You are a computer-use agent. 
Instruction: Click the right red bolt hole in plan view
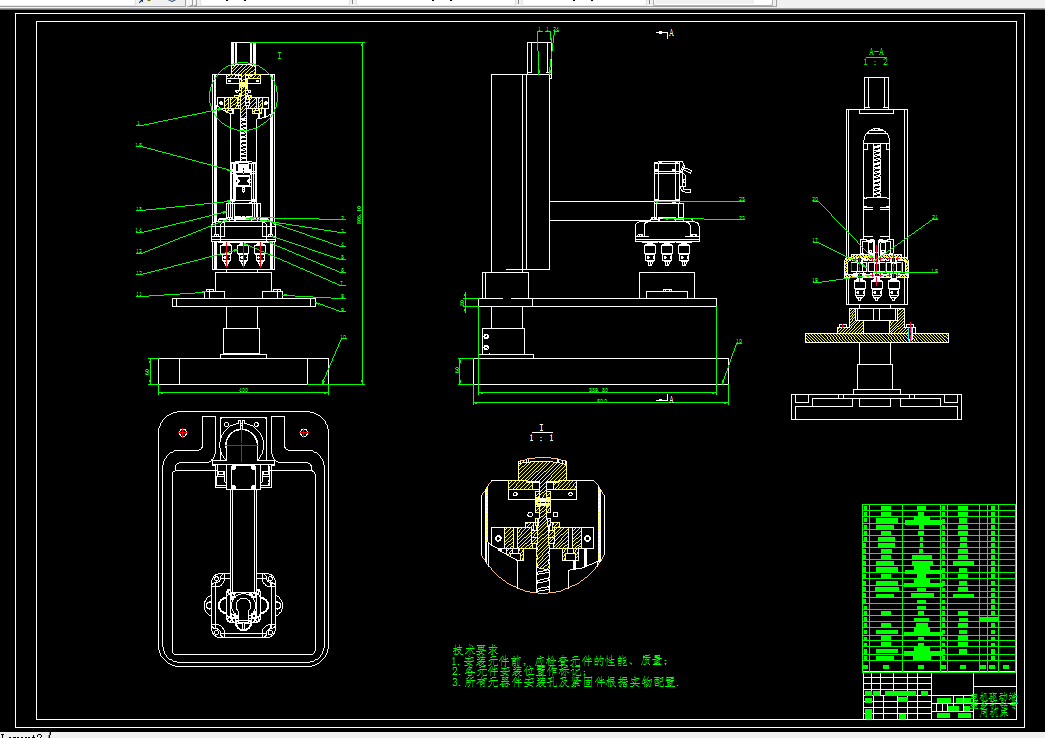point(304,433)
